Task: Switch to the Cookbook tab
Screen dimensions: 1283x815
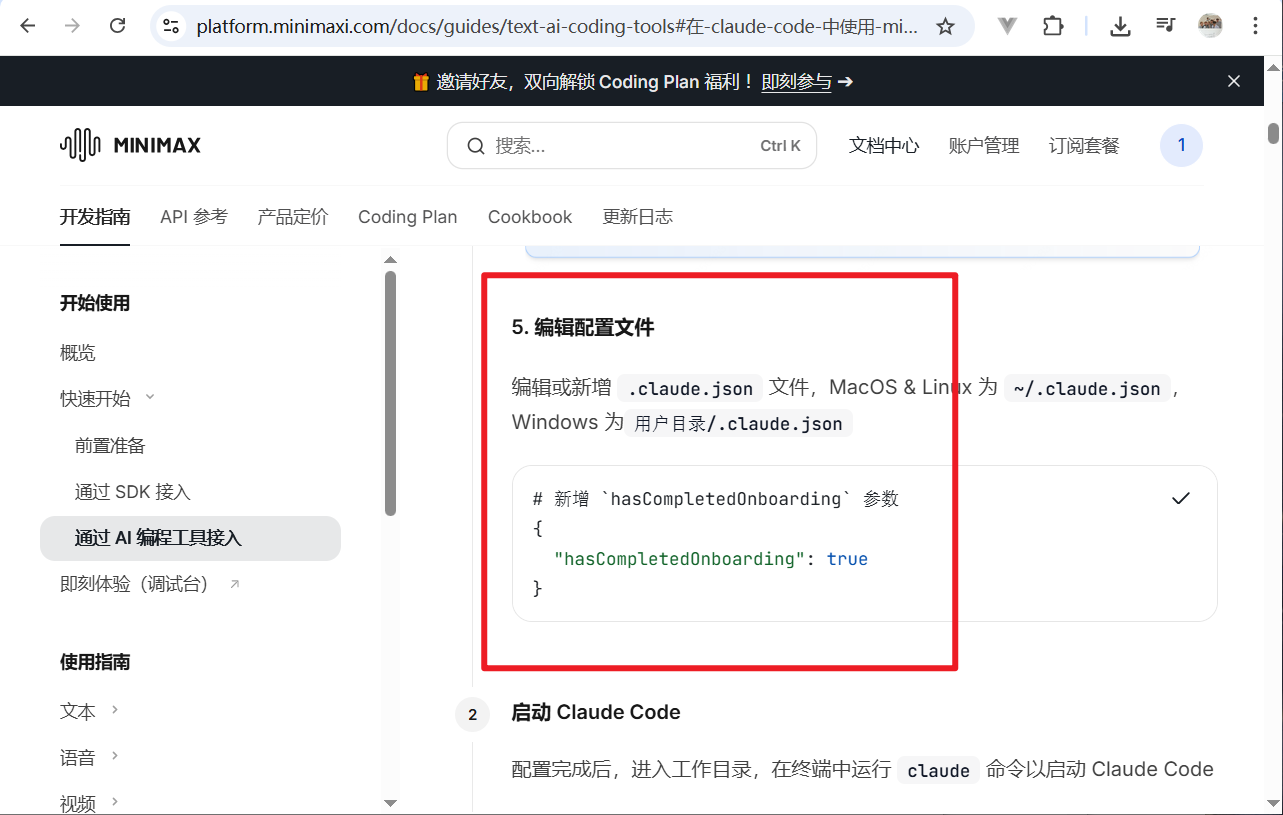Action: 530,217
